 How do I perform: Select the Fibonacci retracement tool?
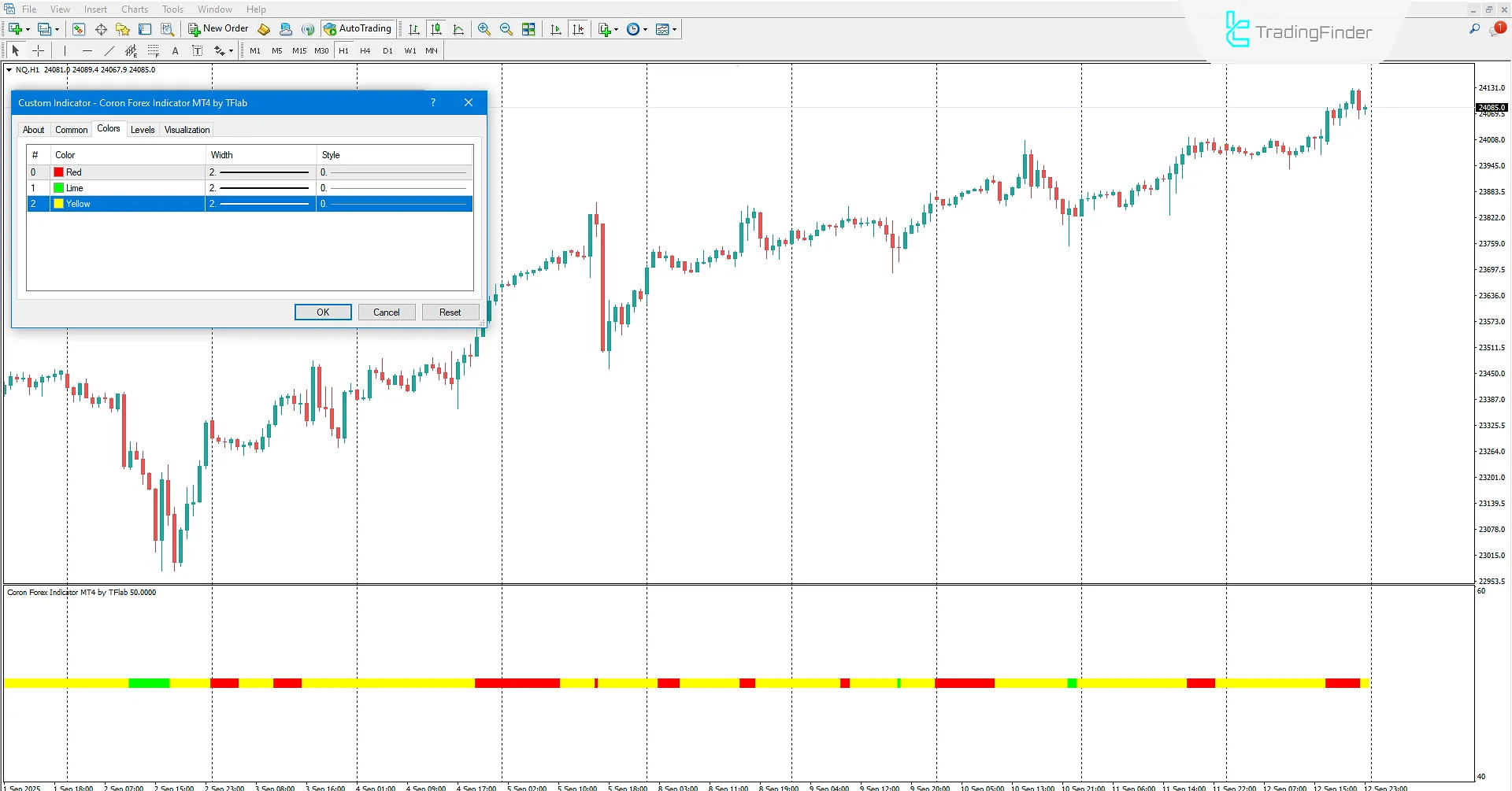154,50
